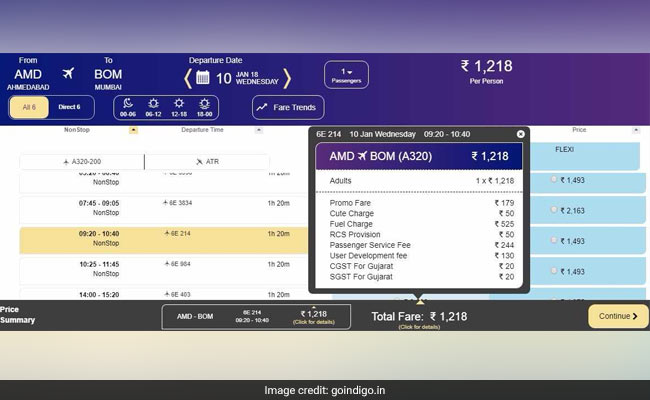Screen dimensions: 650x400
Task: Filter flights by 12-18 afternoon slot
Action: coord(179,107)
